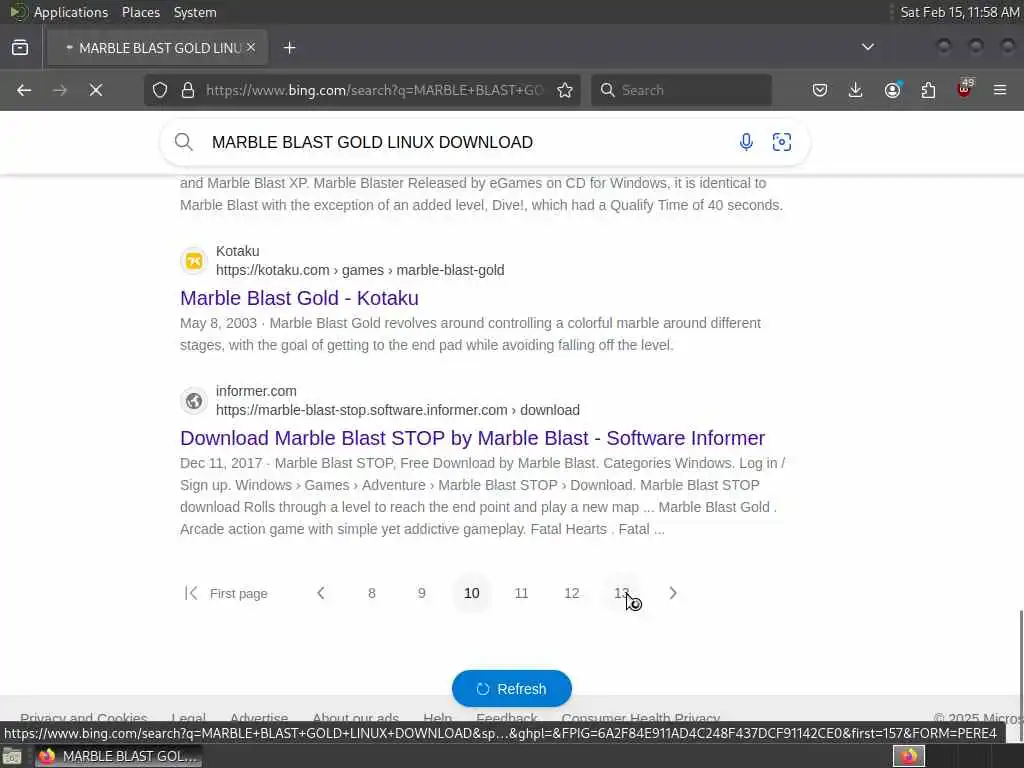Open the Firefox account icon

coord(892,90)
